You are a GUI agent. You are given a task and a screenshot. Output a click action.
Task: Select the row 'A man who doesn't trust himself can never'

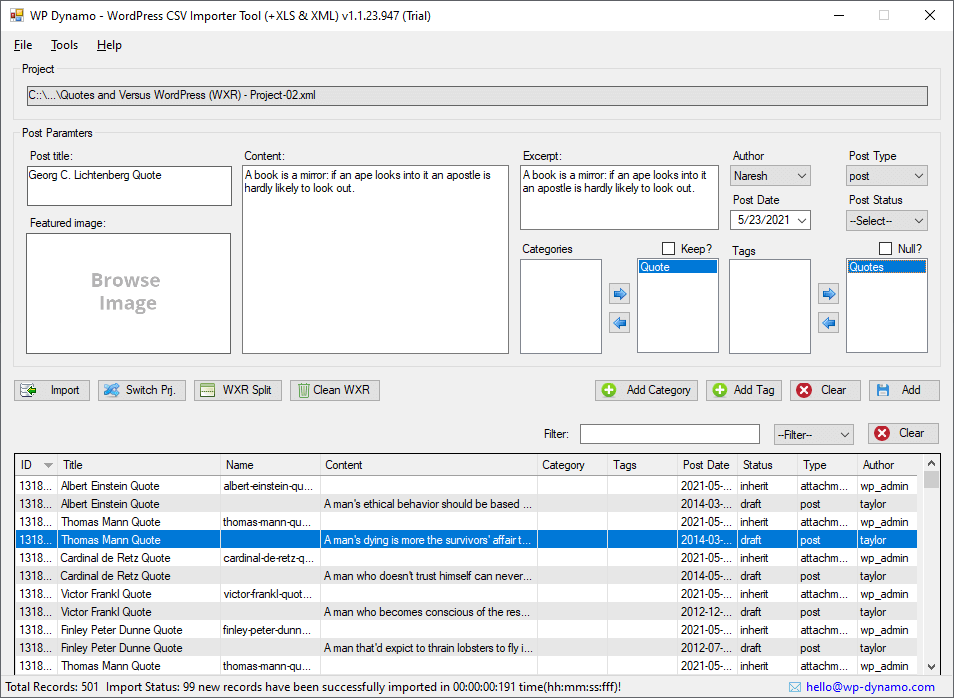pyautogui.click(x=466, y=576)
